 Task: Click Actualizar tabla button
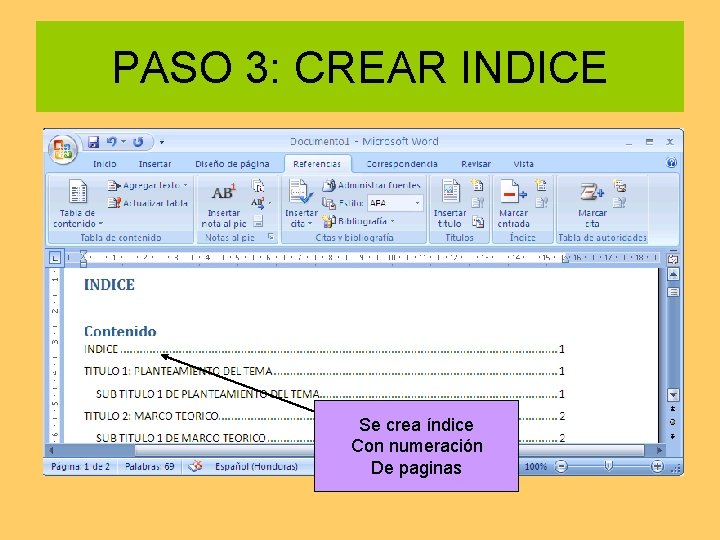[x=148, y=203]
